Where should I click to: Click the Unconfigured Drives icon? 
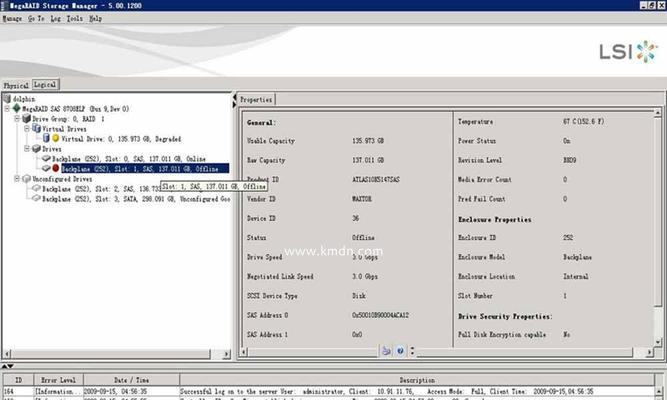click(x=26, y=178)
